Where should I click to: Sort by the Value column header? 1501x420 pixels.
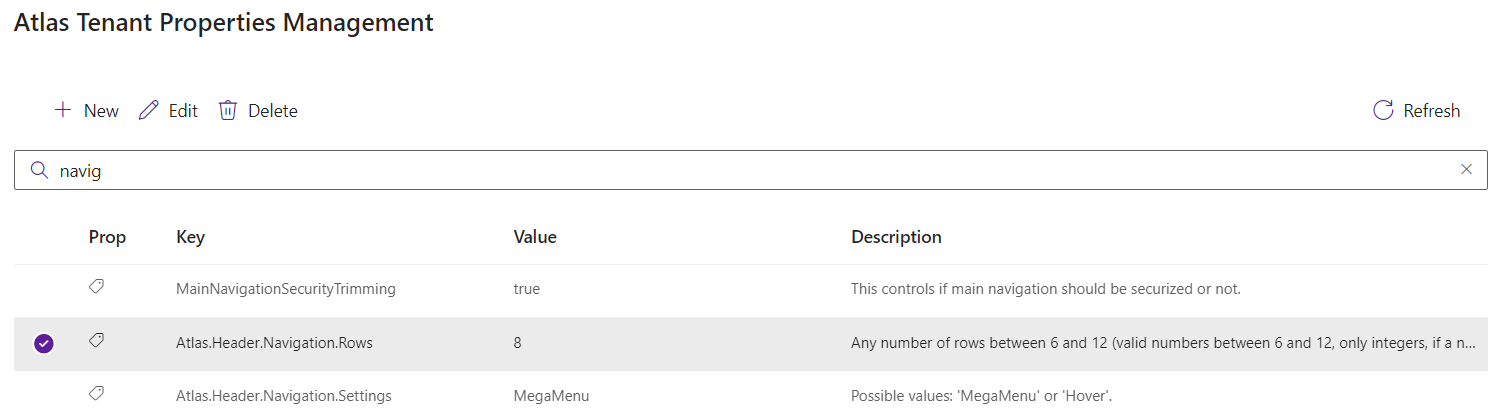(535, 237)
